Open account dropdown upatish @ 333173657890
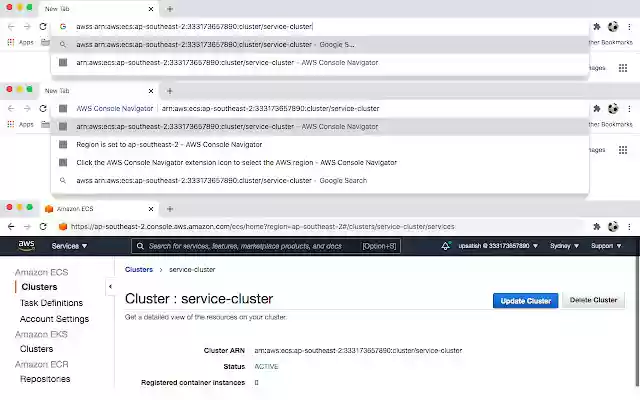The image size is (640, 400). [498, 246]
